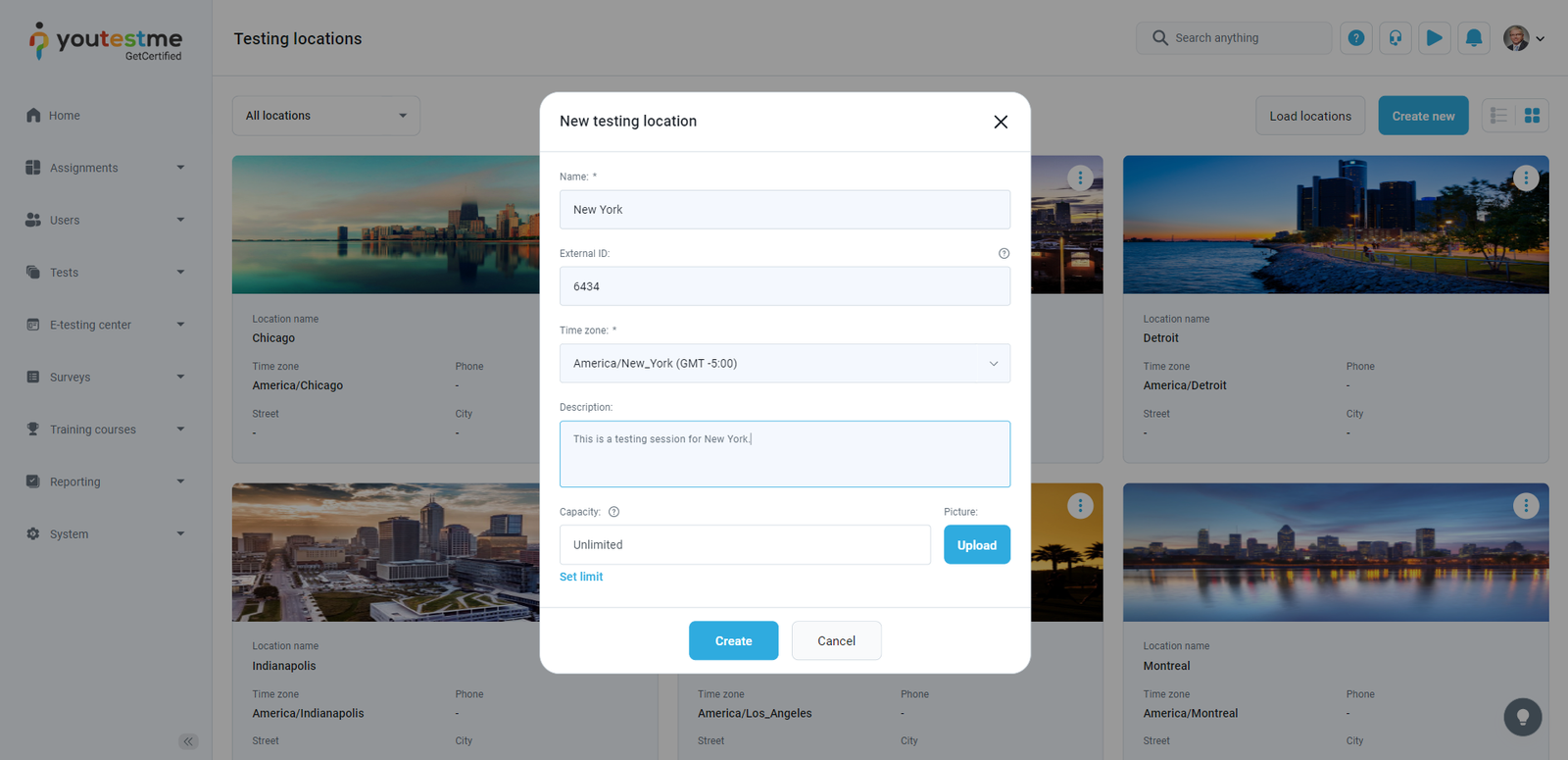Viewport: 1568px width, 760px height.
Task: Open the Detroit skyline thumbnail
Action: click(1336, 225)
